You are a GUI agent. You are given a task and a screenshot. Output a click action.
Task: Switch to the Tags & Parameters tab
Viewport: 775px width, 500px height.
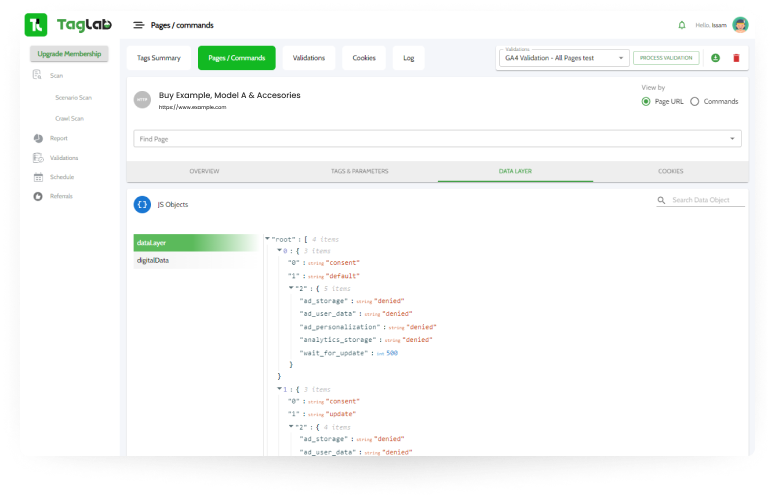pos(360,171)
